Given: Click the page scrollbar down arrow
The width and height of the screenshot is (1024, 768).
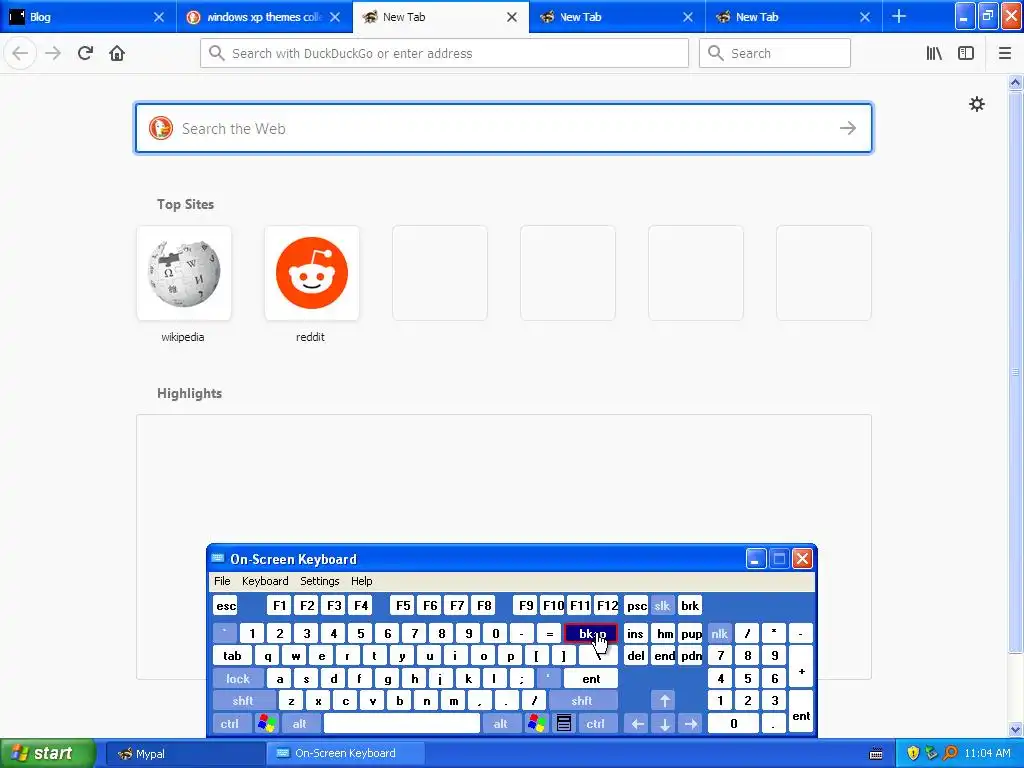Looking at the screenshot, I should coord(1015,729).
